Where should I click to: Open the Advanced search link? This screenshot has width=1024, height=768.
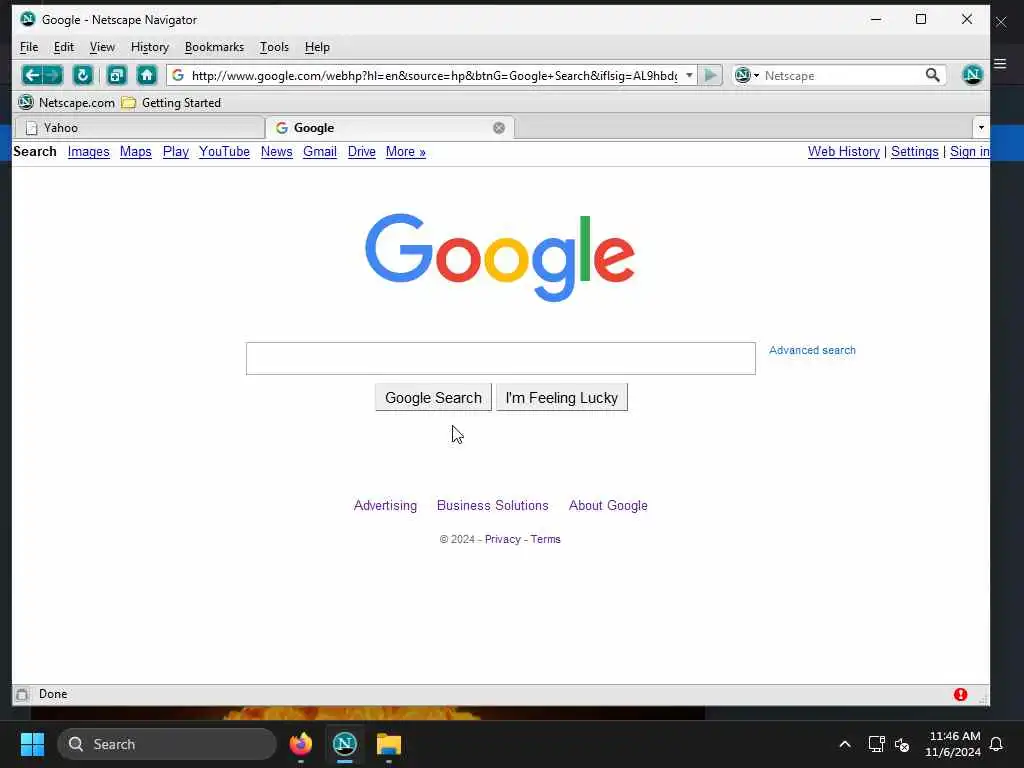(812, 350)
